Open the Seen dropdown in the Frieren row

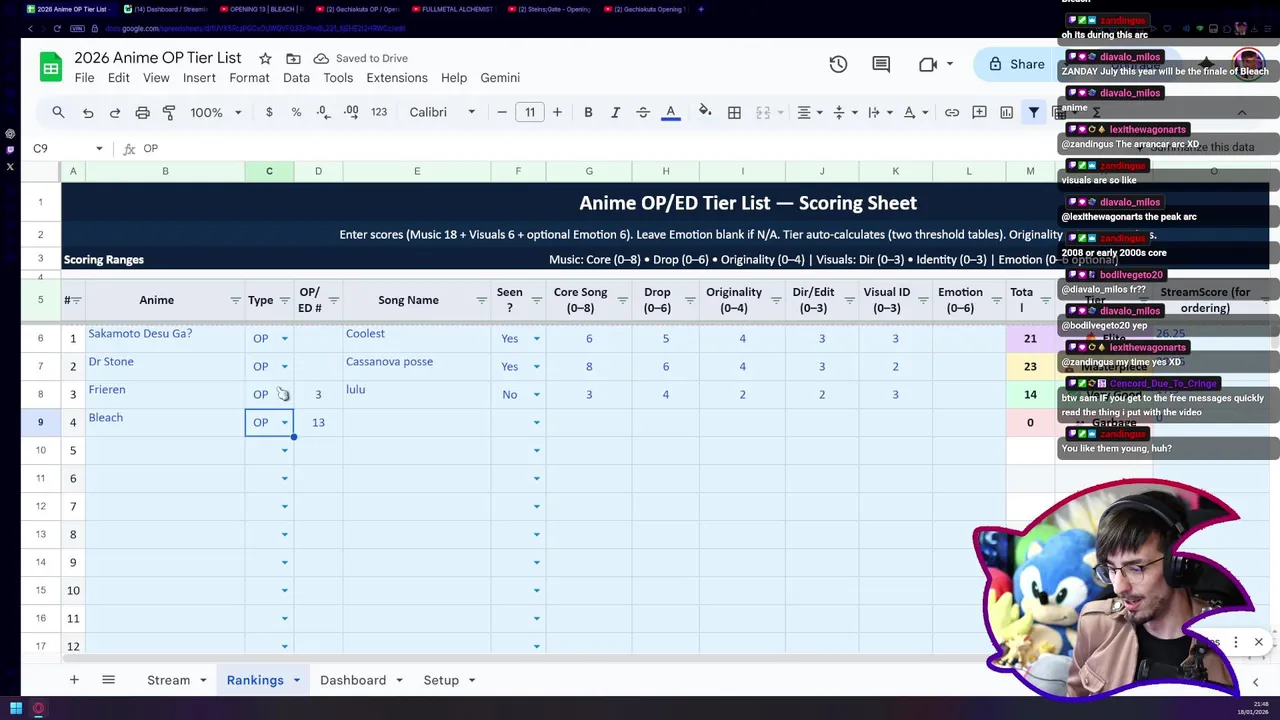pyautogui.click(x=536, y=394)
